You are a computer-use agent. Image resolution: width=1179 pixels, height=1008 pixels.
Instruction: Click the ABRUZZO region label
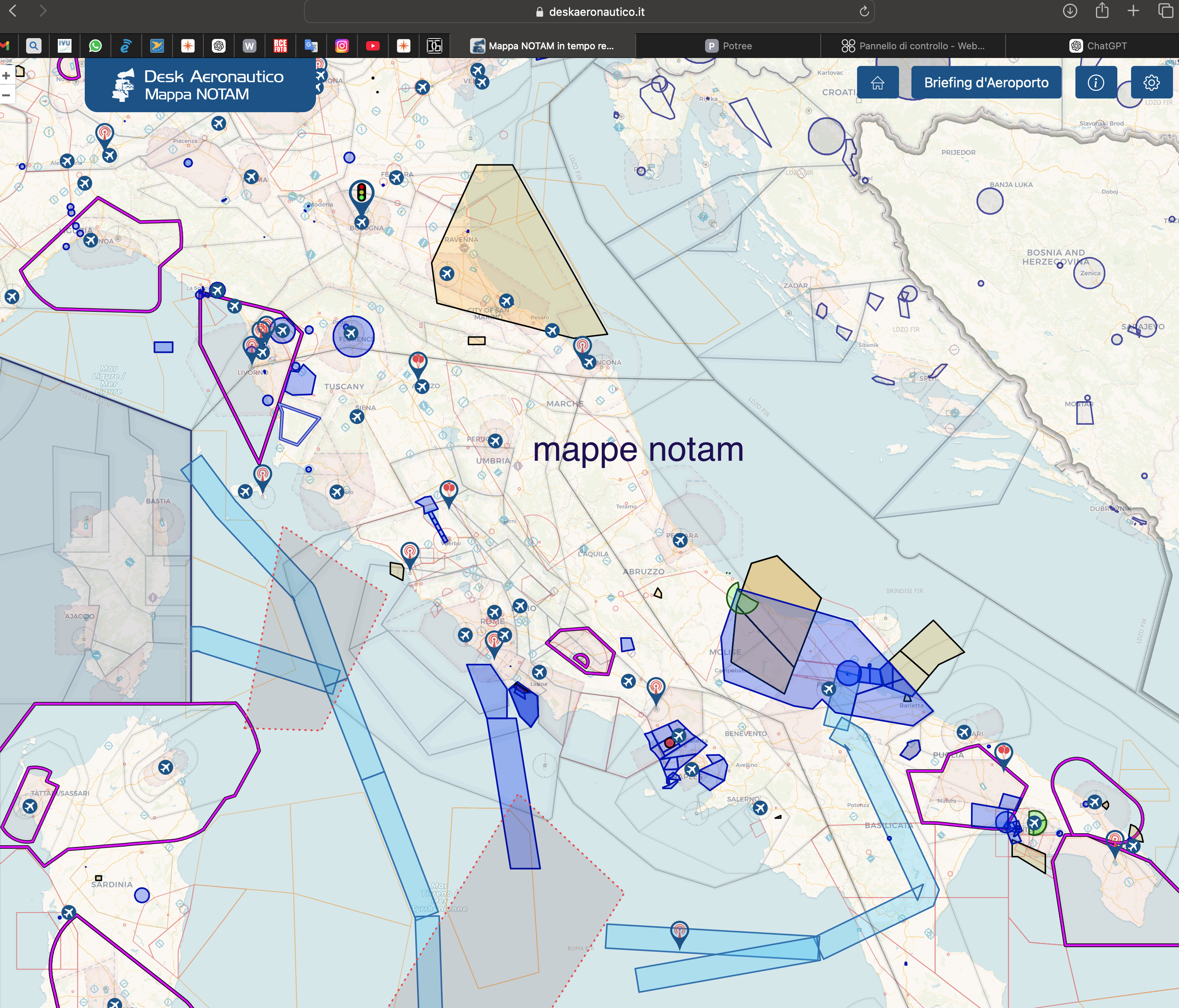tap(643, 572)
